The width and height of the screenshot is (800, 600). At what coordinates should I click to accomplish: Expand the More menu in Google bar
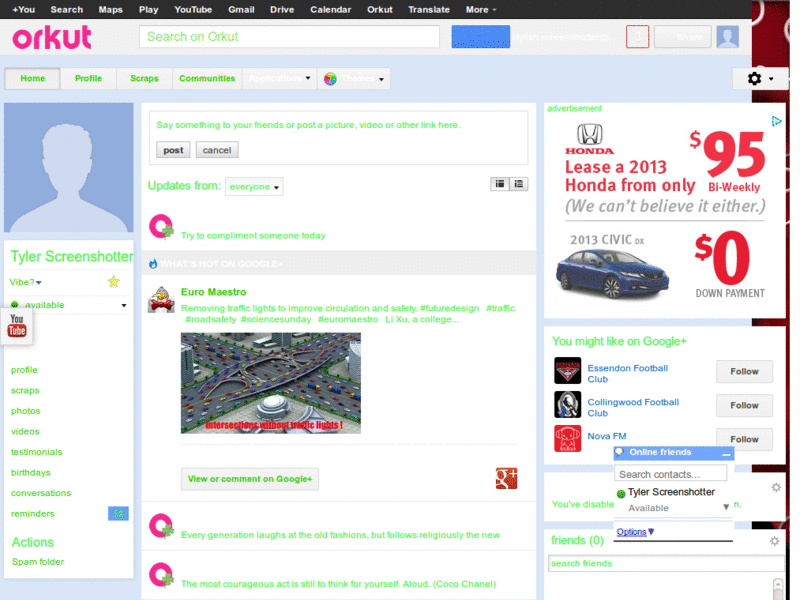pyautogui.click(x=481, y=10)
